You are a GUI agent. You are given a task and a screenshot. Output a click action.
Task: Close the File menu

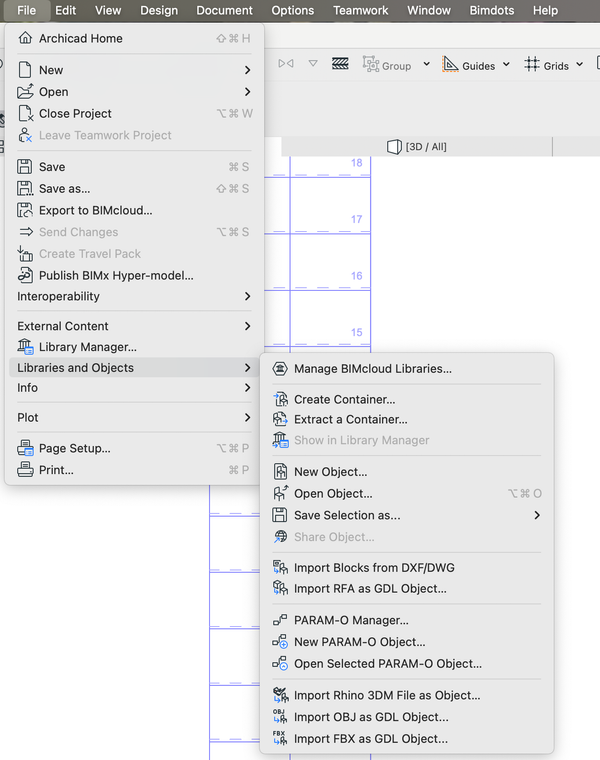pyautogui.click(x=26, y=10)
